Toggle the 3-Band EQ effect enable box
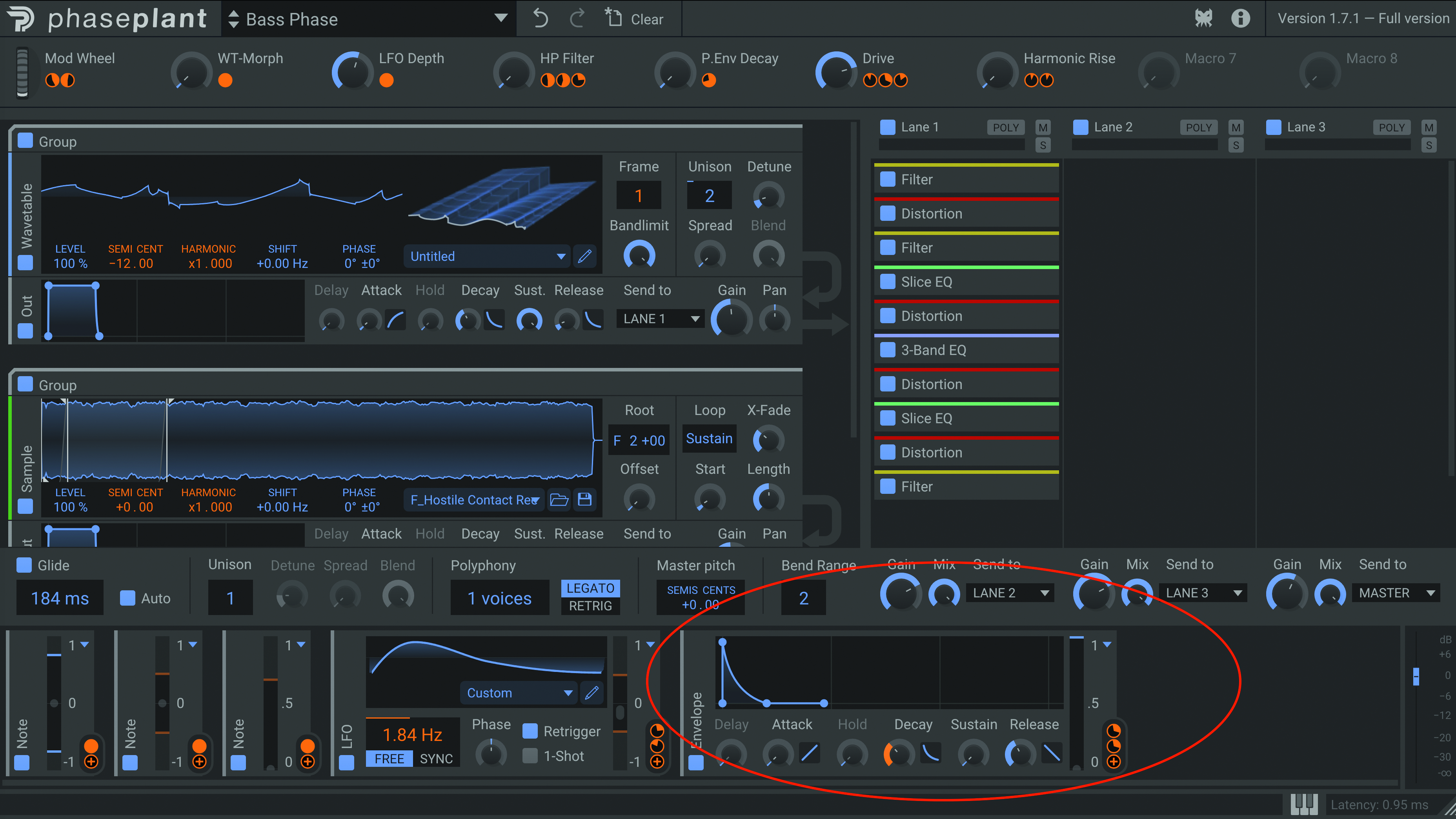The width and height of the screenshot is (1456, 819). point(888,350)
